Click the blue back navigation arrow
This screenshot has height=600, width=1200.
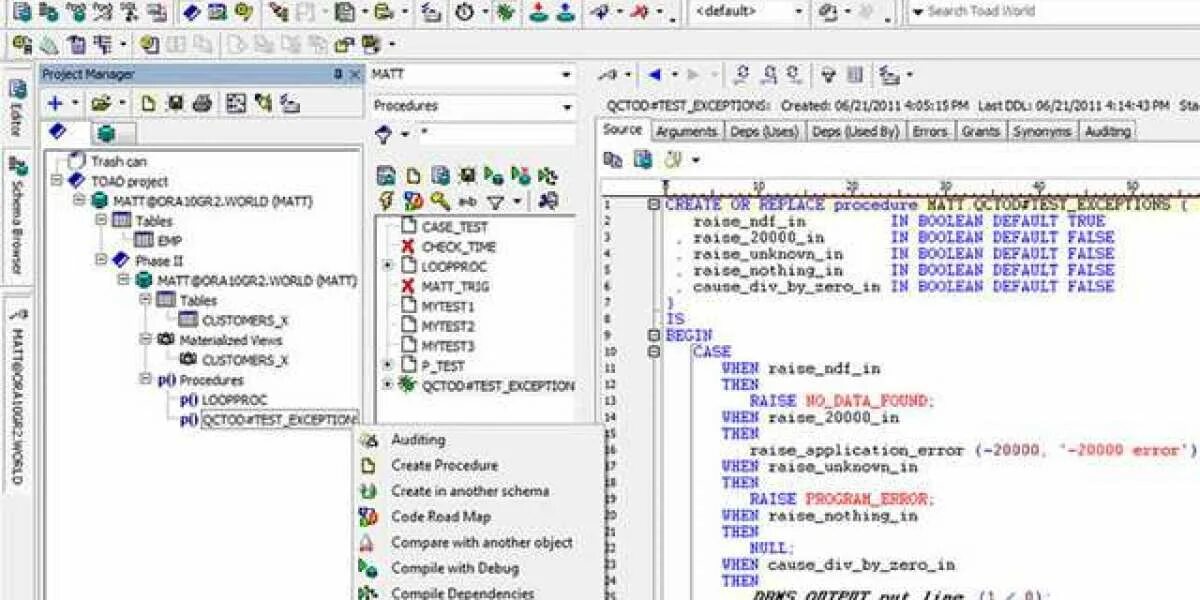(x=655, y=75)
